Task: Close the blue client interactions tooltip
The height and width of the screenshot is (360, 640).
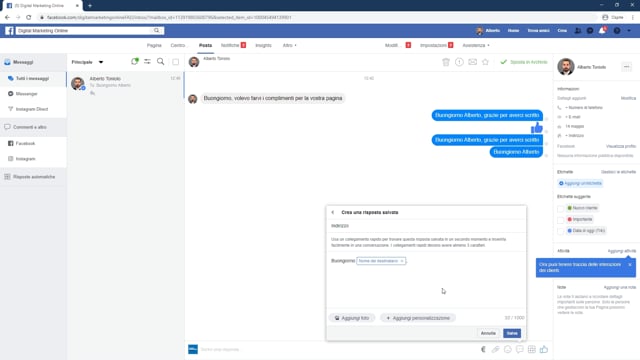Action: pos(630,264)
